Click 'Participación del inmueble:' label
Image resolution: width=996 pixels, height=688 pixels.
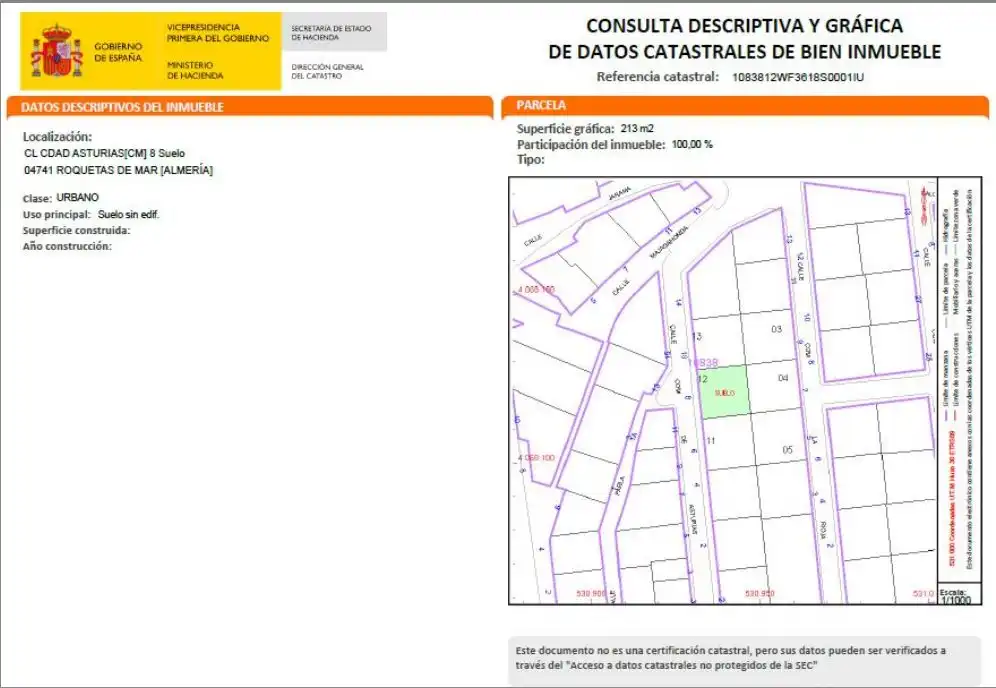[x=591, y=145]
